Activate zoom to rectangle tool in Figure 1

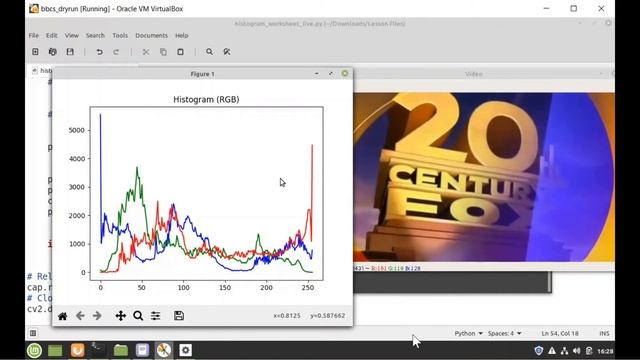(x=138, y=316)
